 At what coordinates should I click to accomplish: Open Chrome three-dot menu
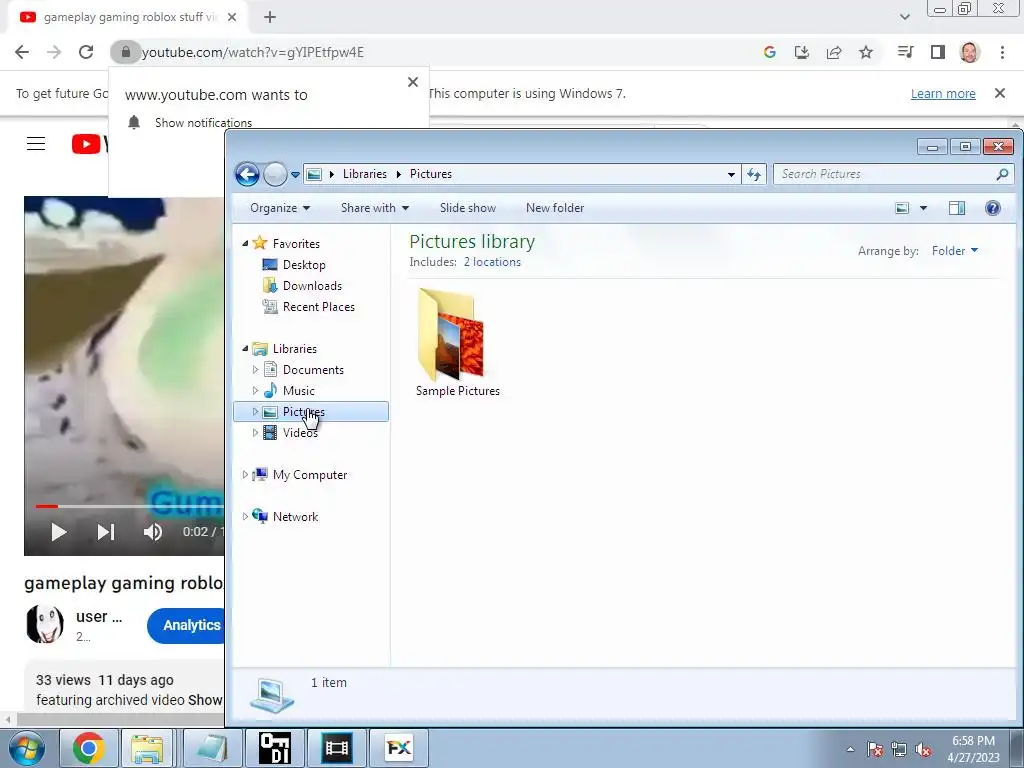tap(1002, 52)
